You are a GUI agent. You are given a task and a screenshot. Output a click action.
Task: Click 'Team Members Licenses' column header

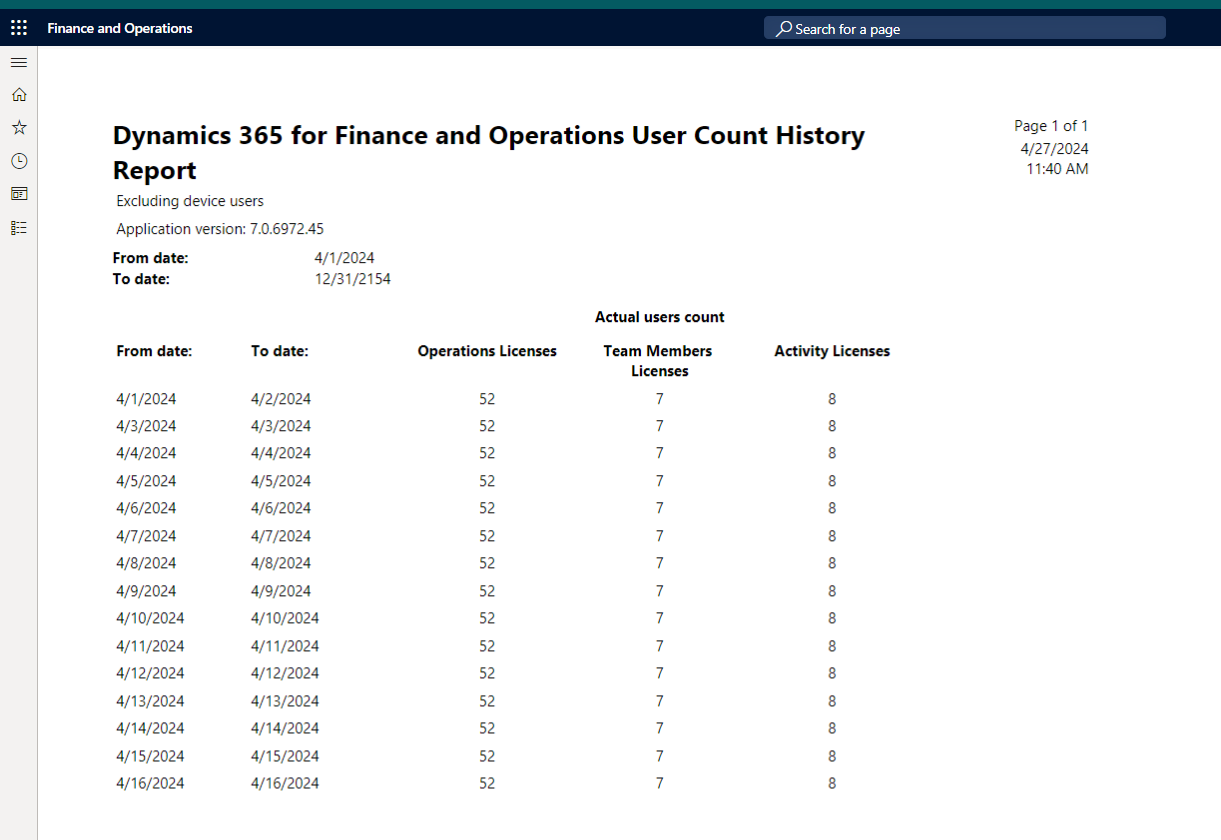point(659,361)
